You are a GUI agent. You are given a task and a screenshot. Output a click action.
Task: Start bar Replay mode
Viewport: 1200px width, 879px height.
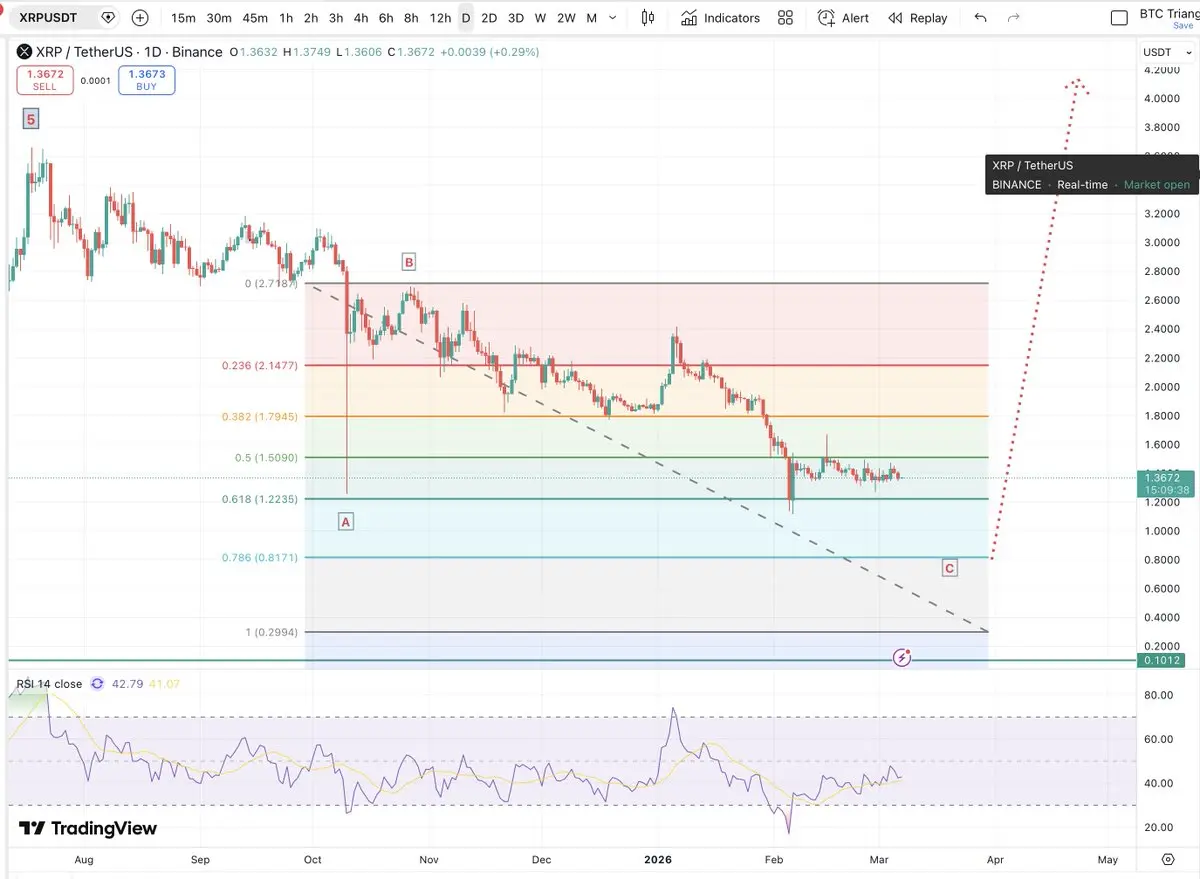[917, 18]
